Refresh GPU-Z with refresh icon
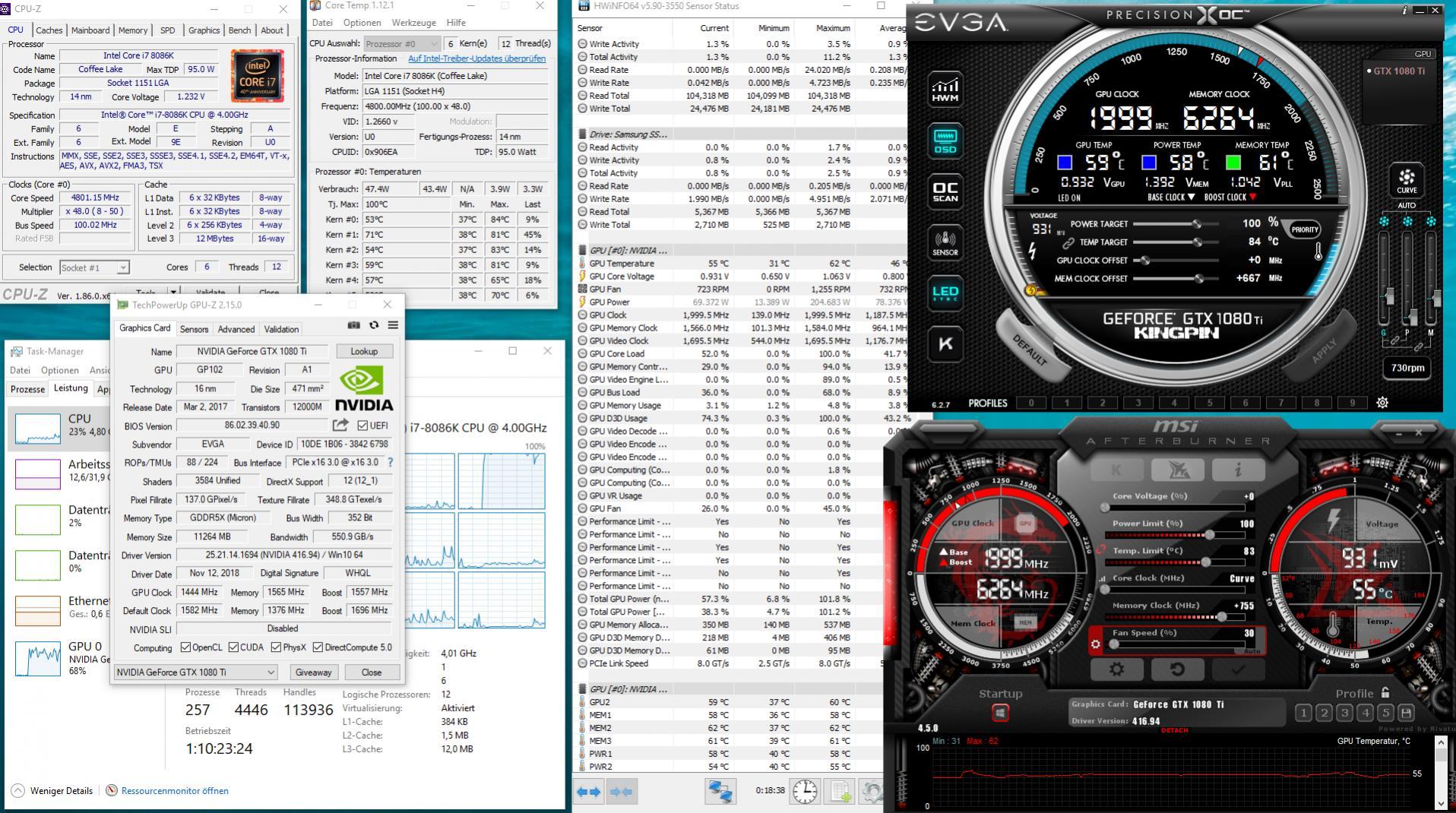 tap(374, 325)
